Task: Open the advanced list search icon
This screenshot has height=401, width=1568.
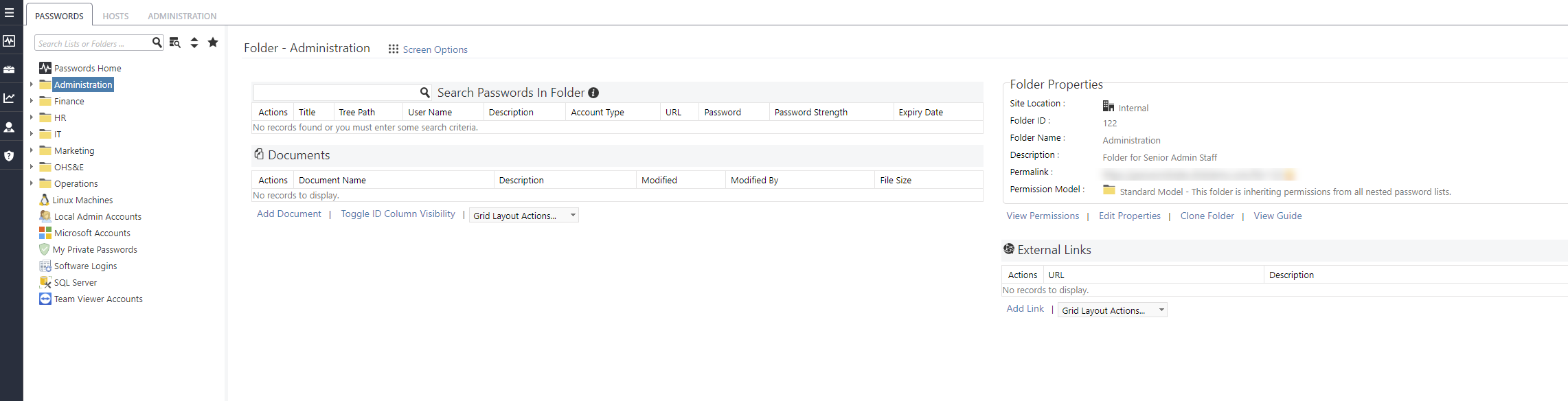Action: pyautogui.click(x=175, y=43)
